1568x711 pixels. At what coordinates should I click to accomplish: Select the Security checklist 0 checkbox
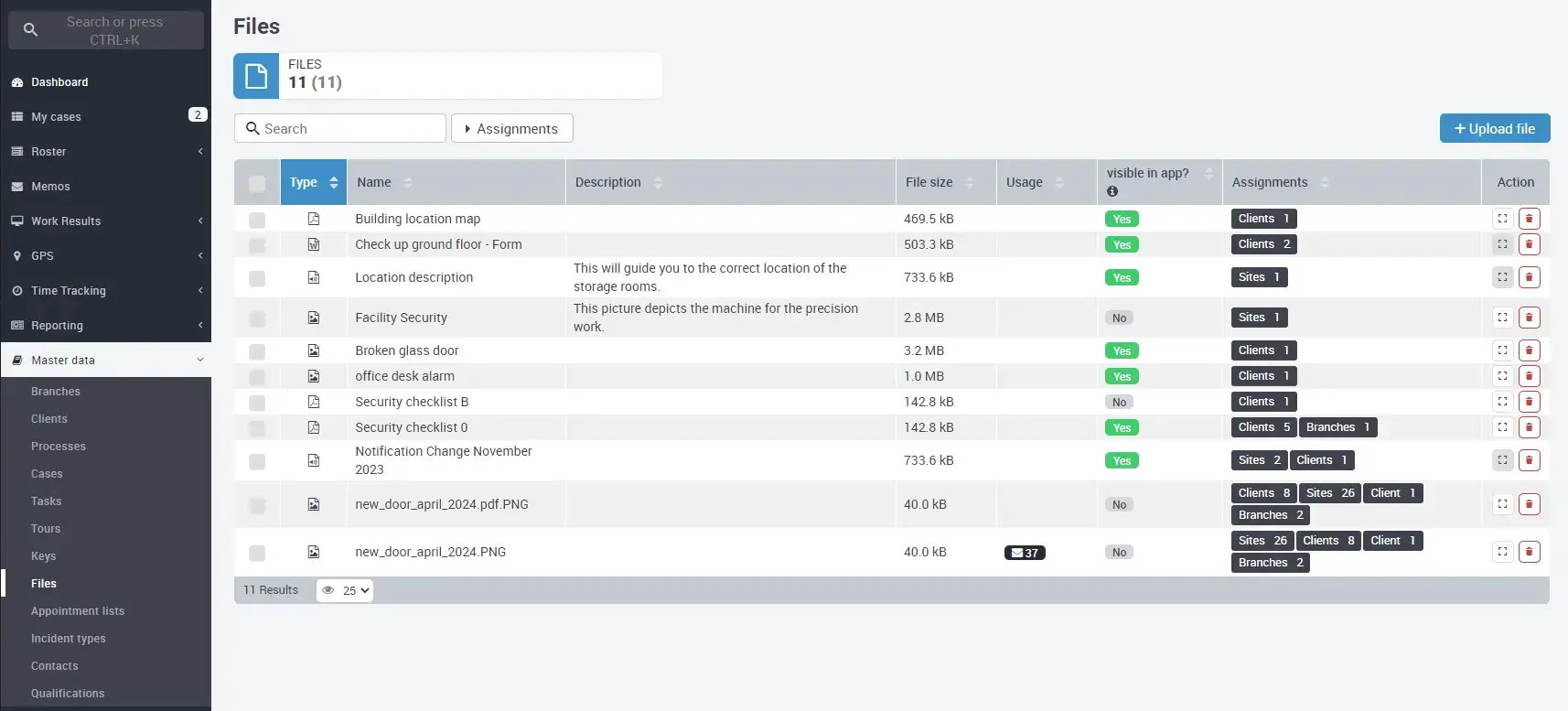tap(257, 428)
